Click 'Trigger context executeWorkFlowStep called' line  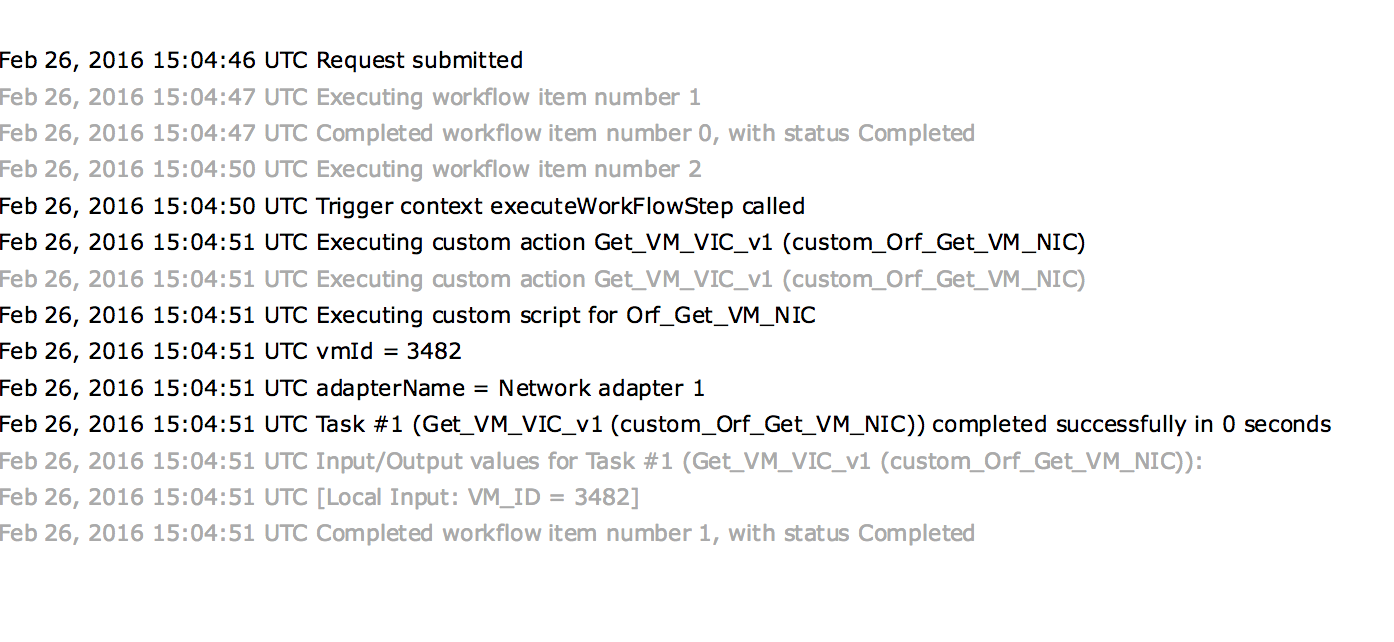click(x=402, y=206)
